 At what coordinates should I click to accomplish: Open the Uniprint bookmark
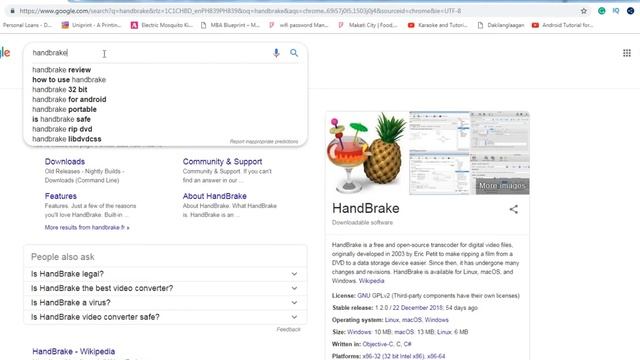[x=91, y=25]
